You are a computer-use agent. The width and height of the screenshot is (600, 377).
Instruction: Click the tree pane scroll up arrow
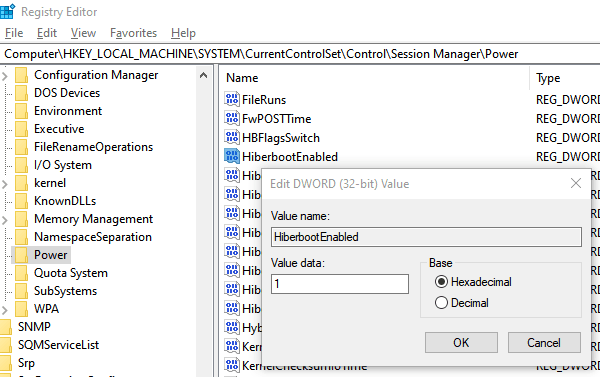[x=204, y=75]
